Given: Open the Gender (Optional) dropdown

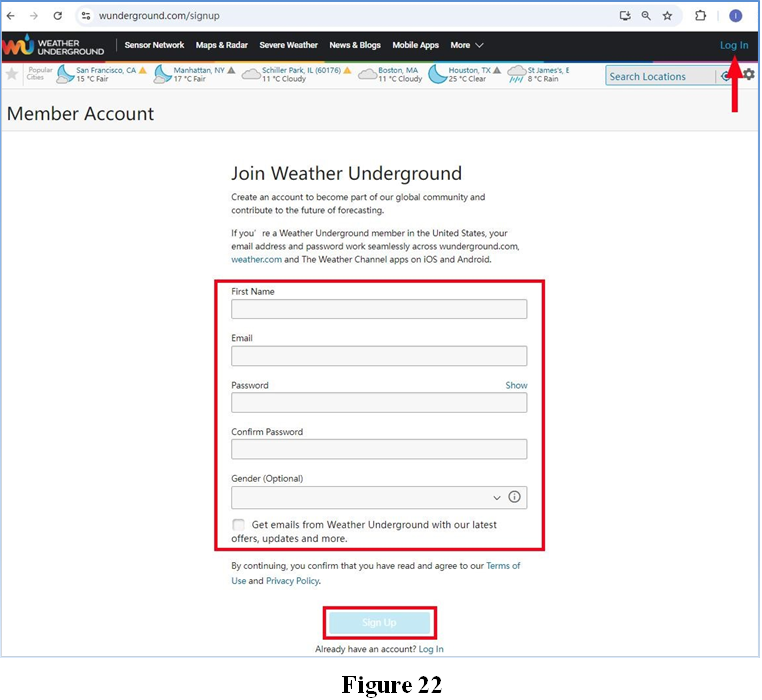Looking at the screenshot, I should coord(379,497).
